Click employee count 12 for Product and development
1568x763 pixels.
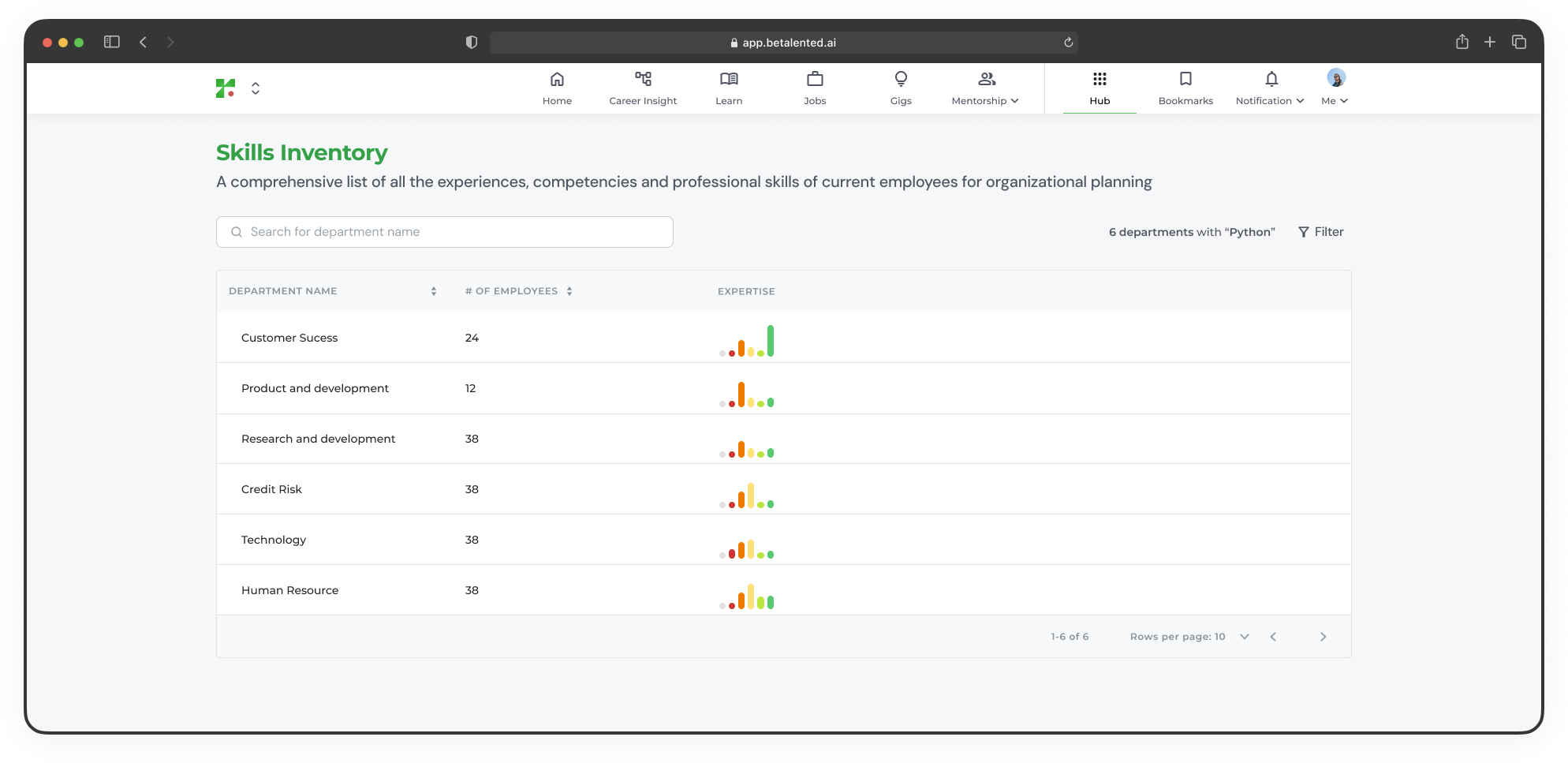(470, 388)
